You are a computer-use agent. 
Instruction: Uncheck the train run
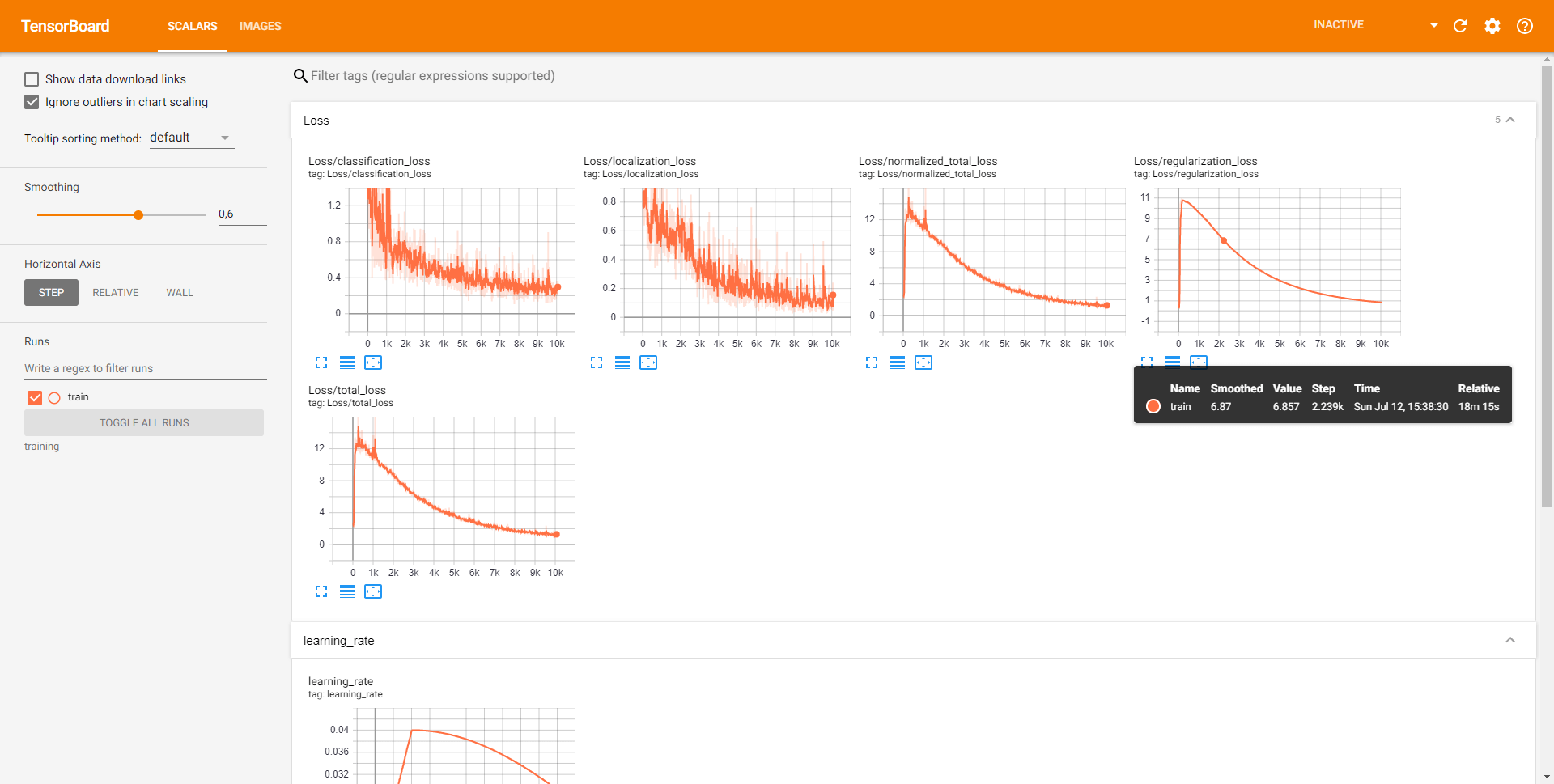[34, 397]
